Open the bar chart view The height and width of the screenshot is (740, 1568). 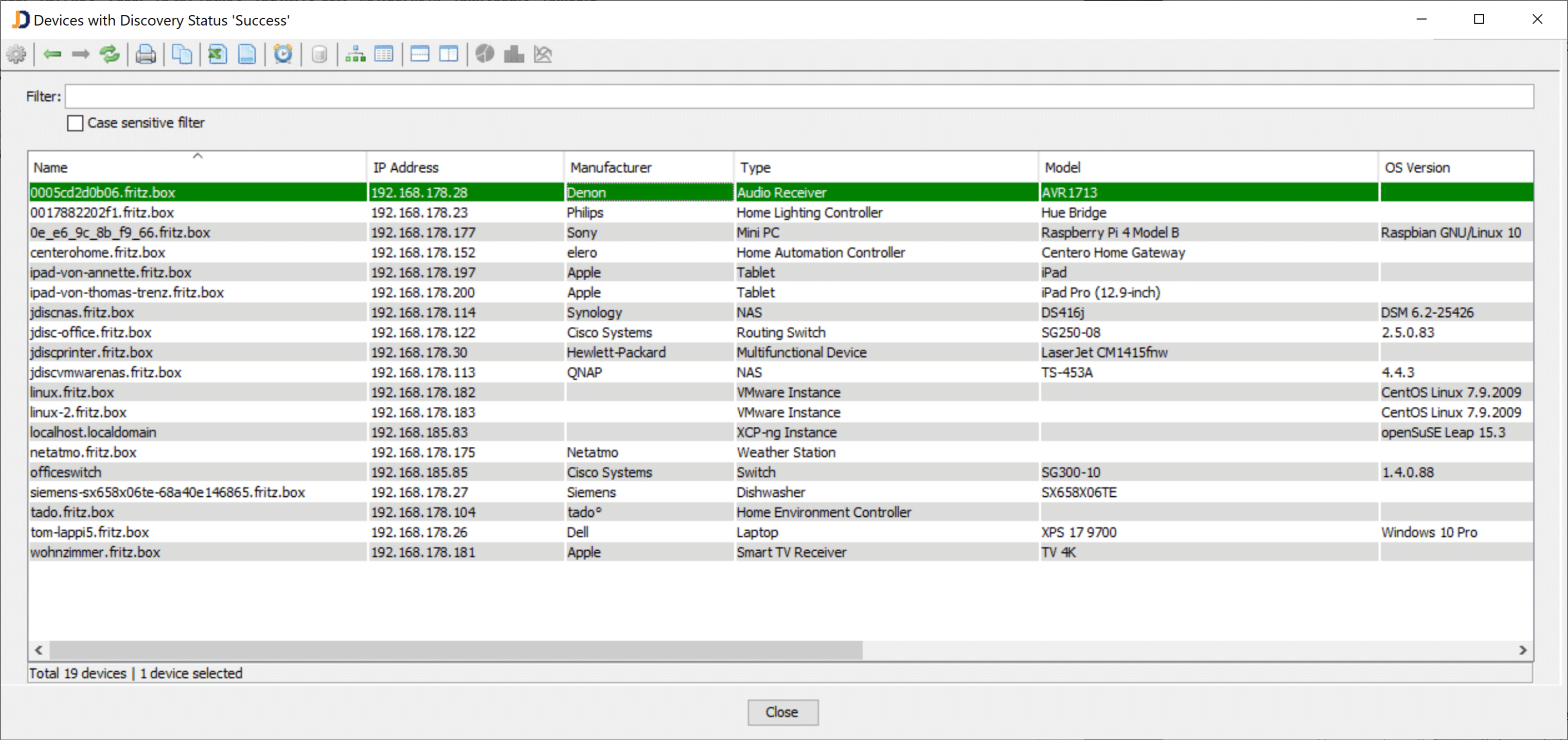[513, 54]
